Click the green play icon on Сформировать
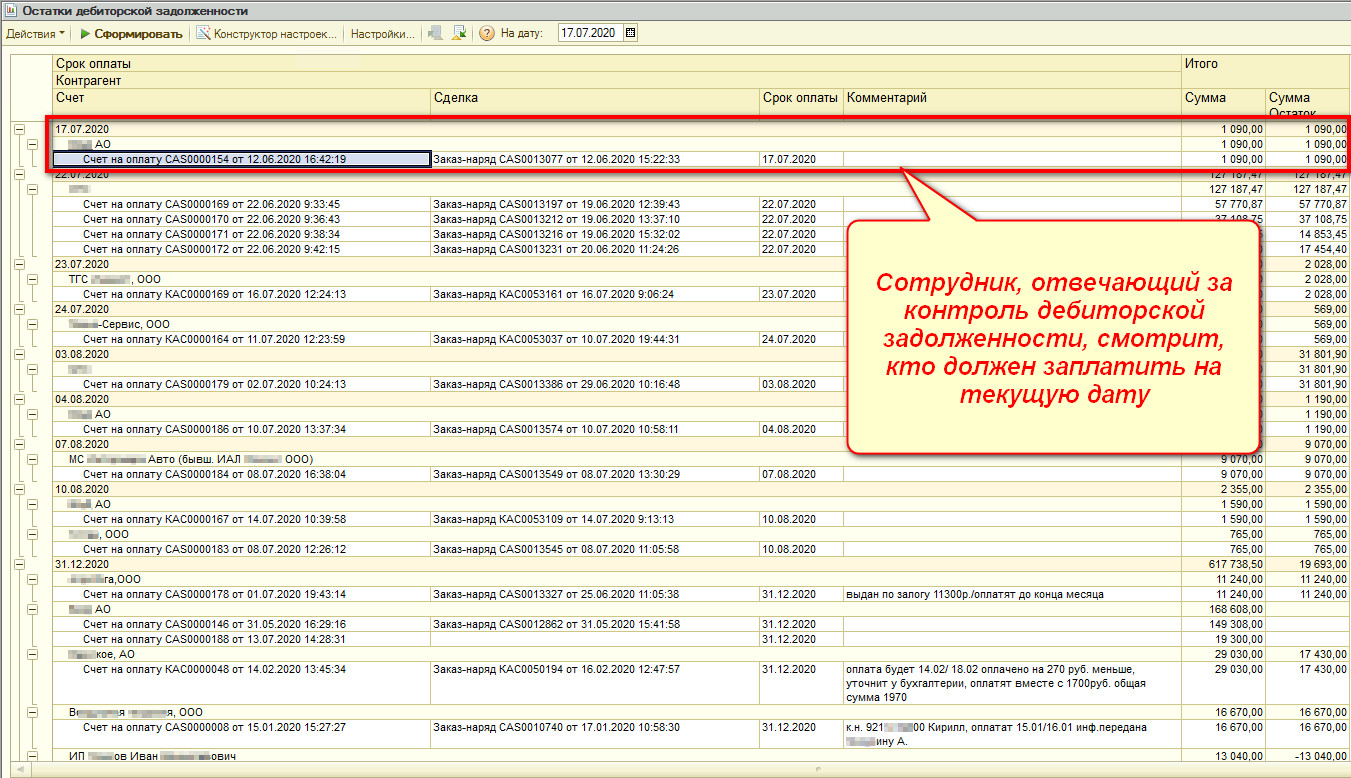Viewport: 1351px width, 778px height. click(x=85, y=33)
